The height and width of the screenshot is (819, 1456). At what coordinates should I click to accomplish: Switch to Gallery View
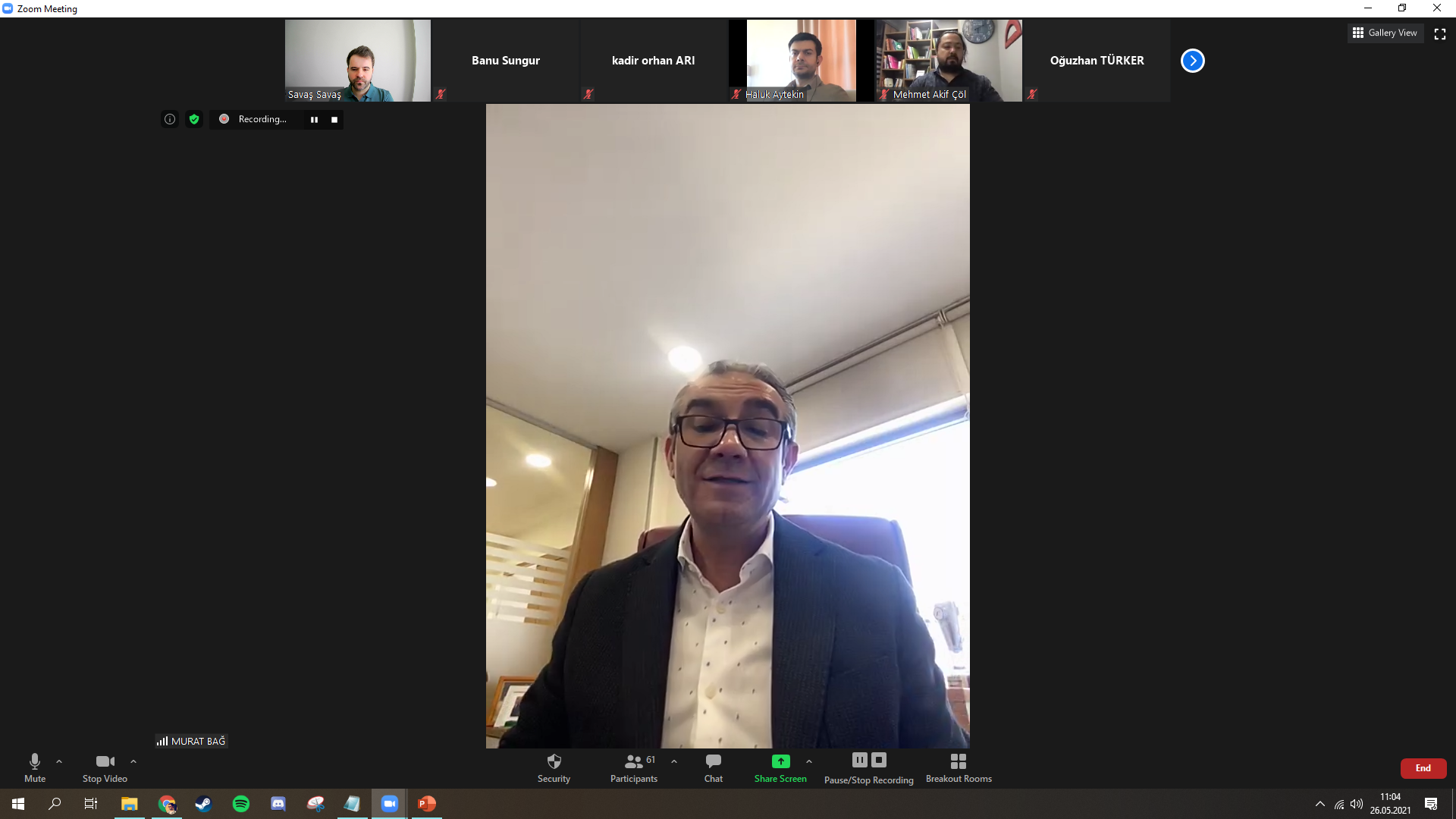coord(1385,33)
